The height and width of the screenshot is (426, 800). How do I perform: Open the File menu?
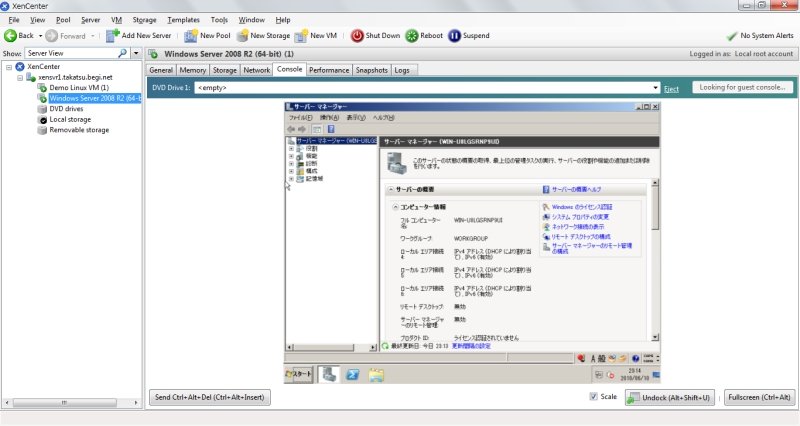(x=14, y=20)
